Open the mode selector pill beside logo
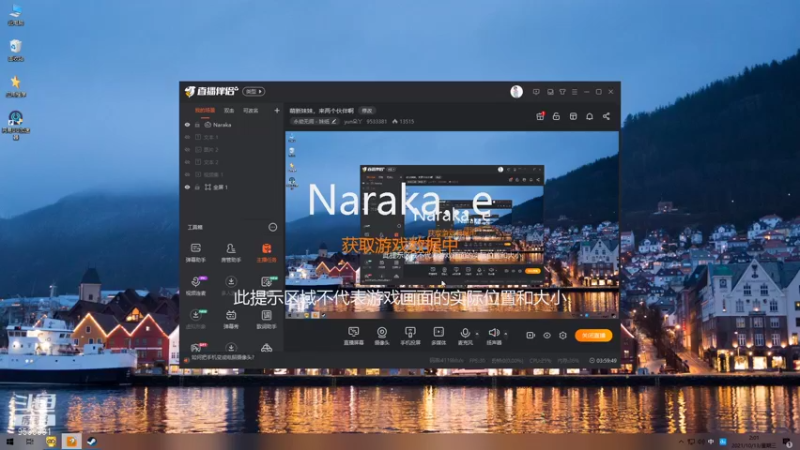Image resolution: width=800 pixels, height=450 pixels. 254,91
